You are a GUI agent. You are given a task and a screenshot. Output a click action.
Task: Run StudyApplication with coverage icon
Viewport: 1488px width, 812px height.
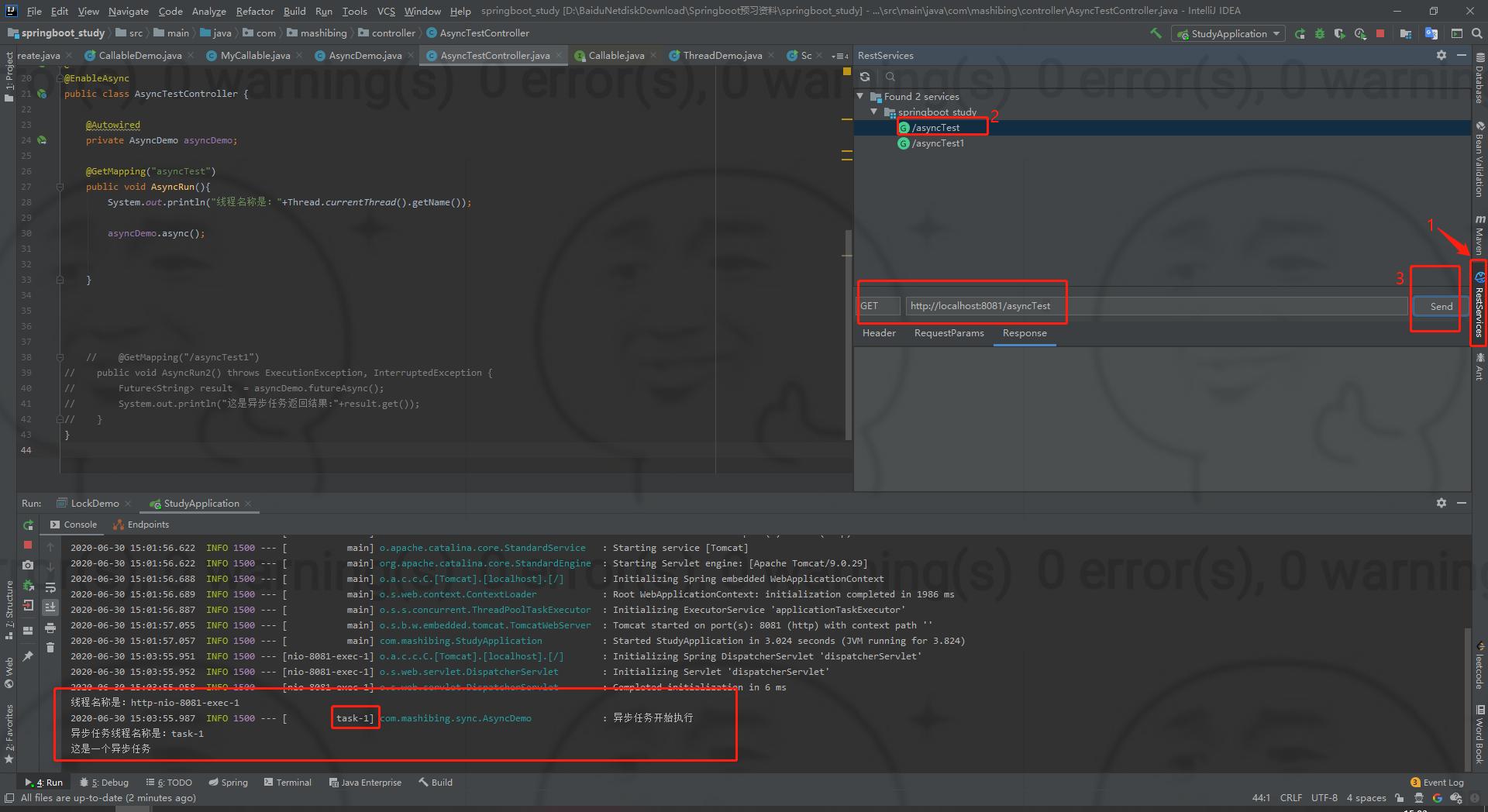[1339, 33]
